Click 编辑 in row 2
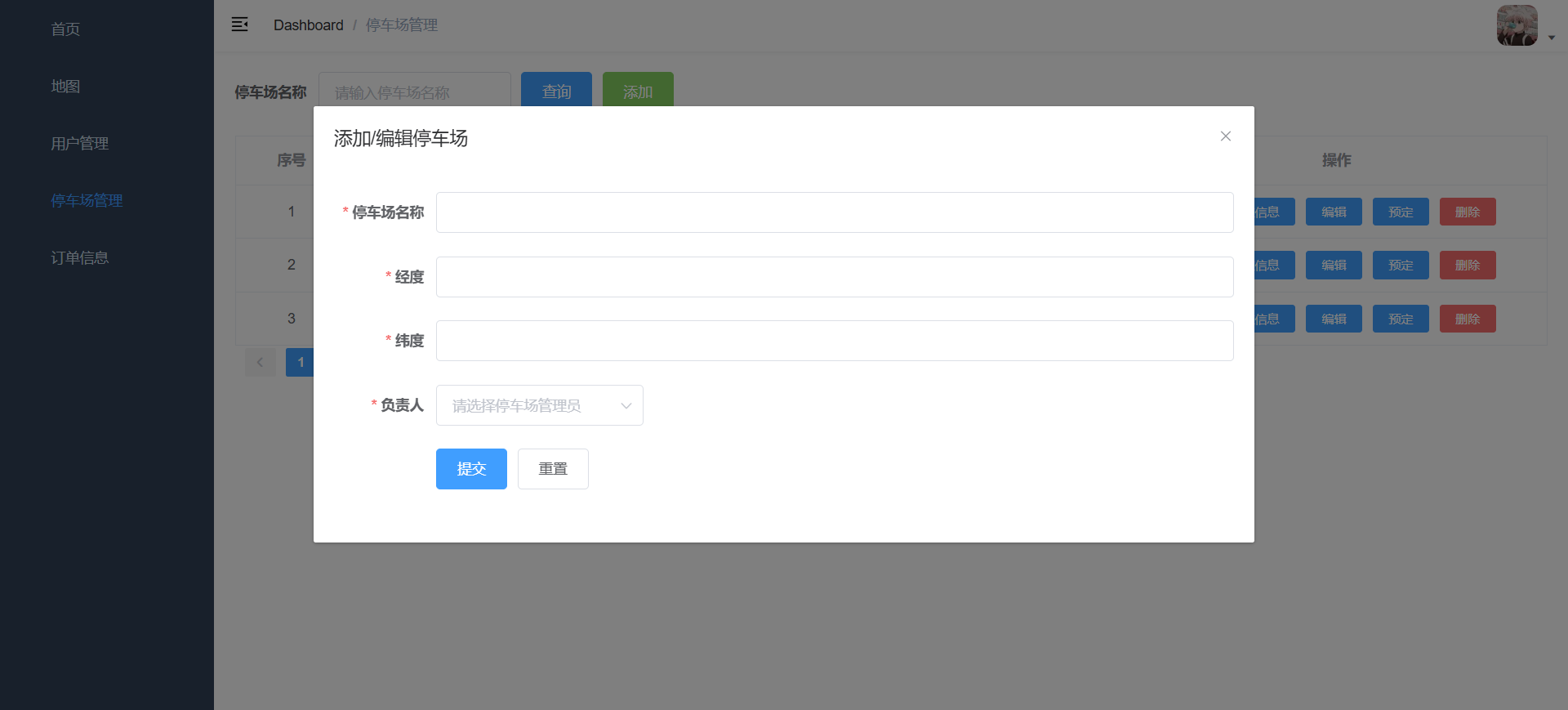Viewport: 1568px width, 710px height. coord(1334,265)
